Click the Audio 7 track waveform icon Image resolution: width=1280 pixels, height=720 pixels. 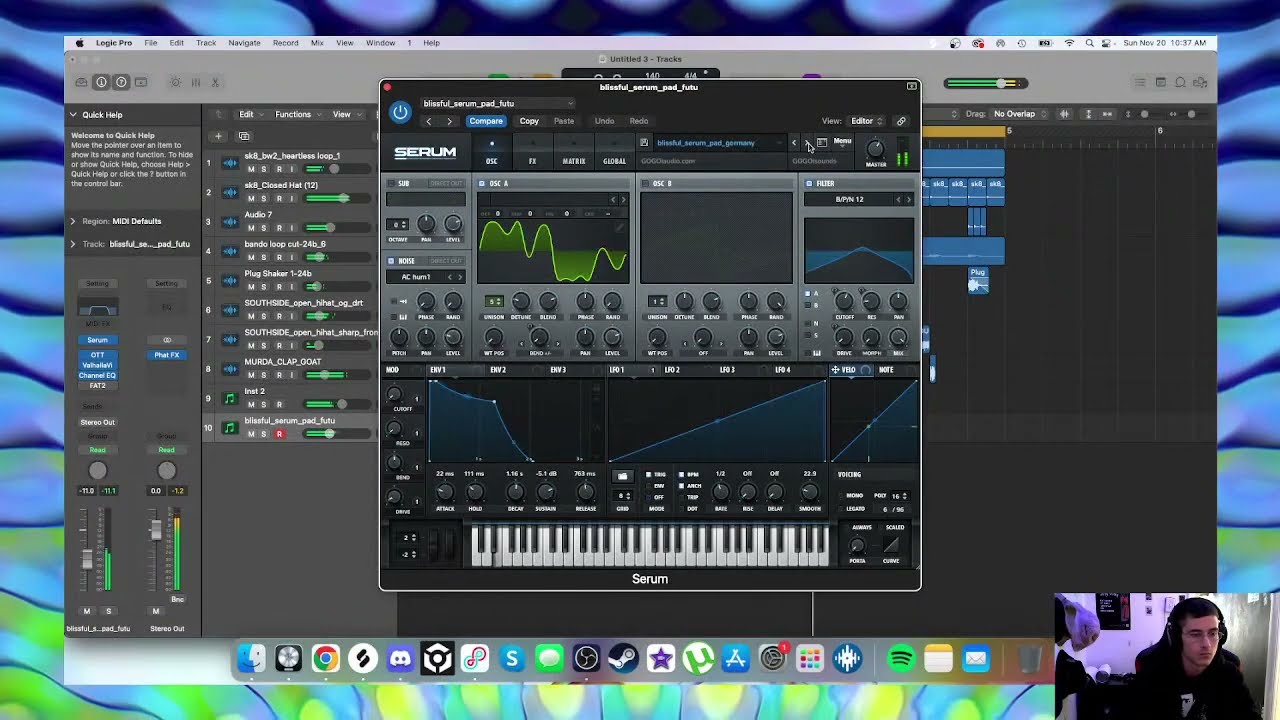click(x=229, y=221)
